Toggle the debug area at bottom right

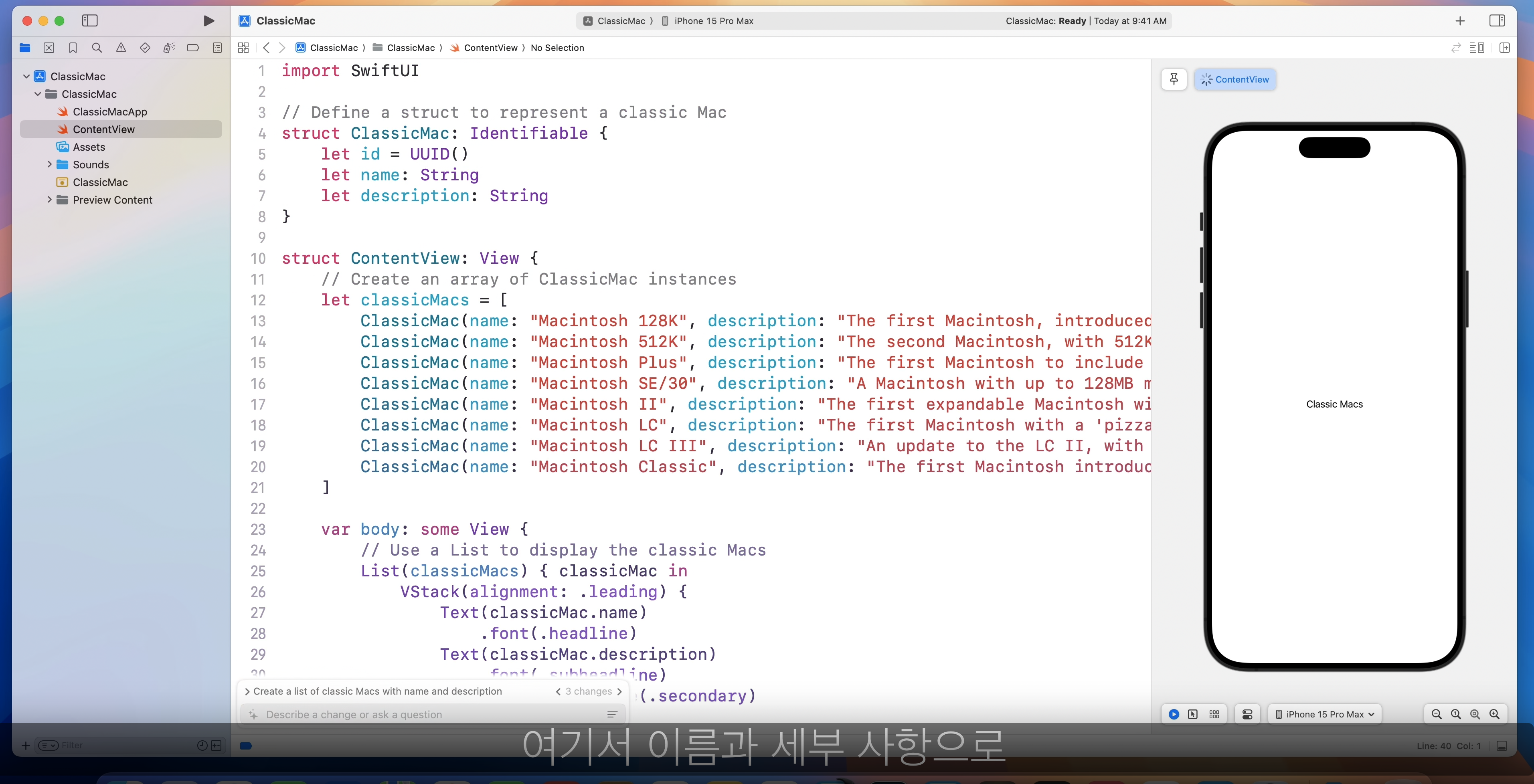pyautogui.click(x=1502, y=746)
